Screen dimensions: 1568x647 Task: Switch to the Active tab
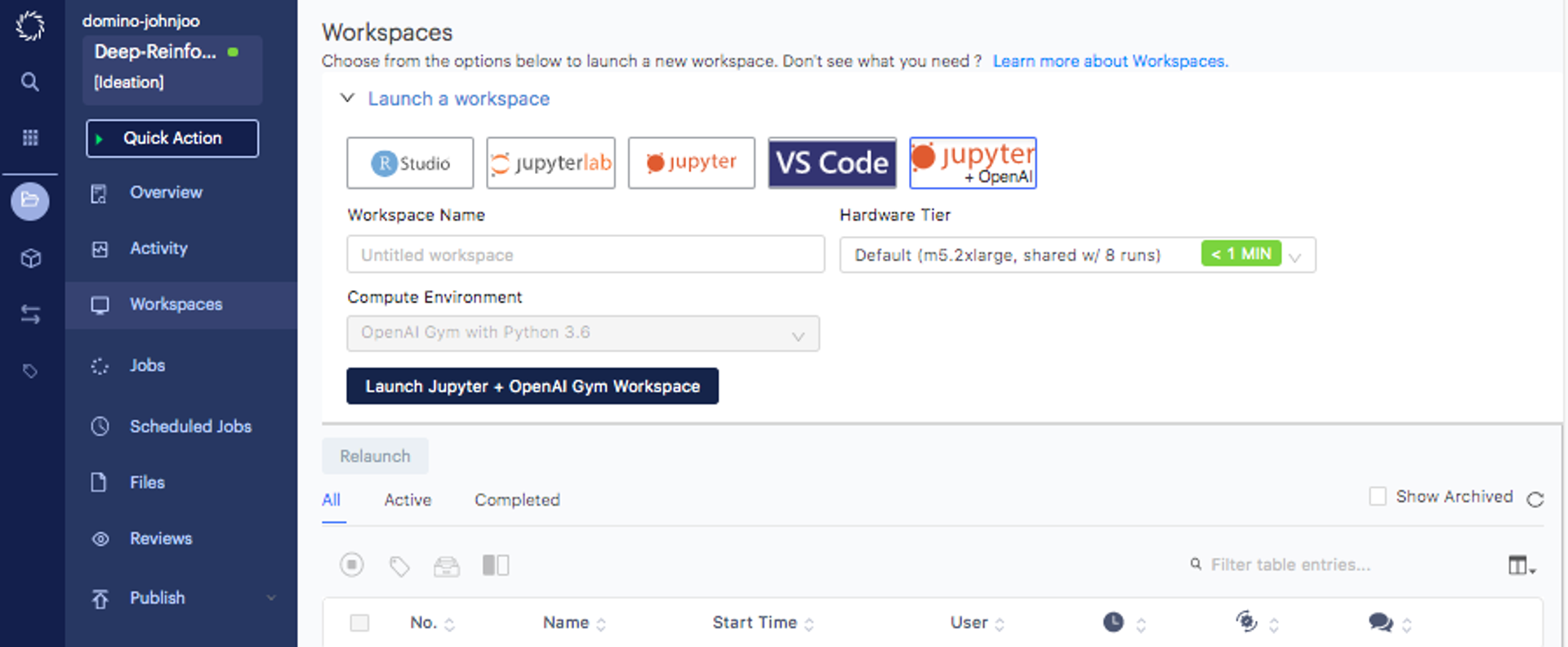point(408,500)
